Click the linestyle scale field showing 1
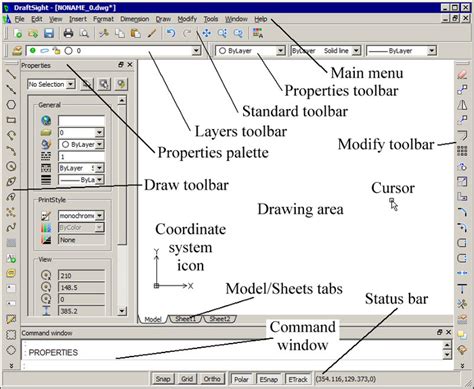 (x=81, y=156)
